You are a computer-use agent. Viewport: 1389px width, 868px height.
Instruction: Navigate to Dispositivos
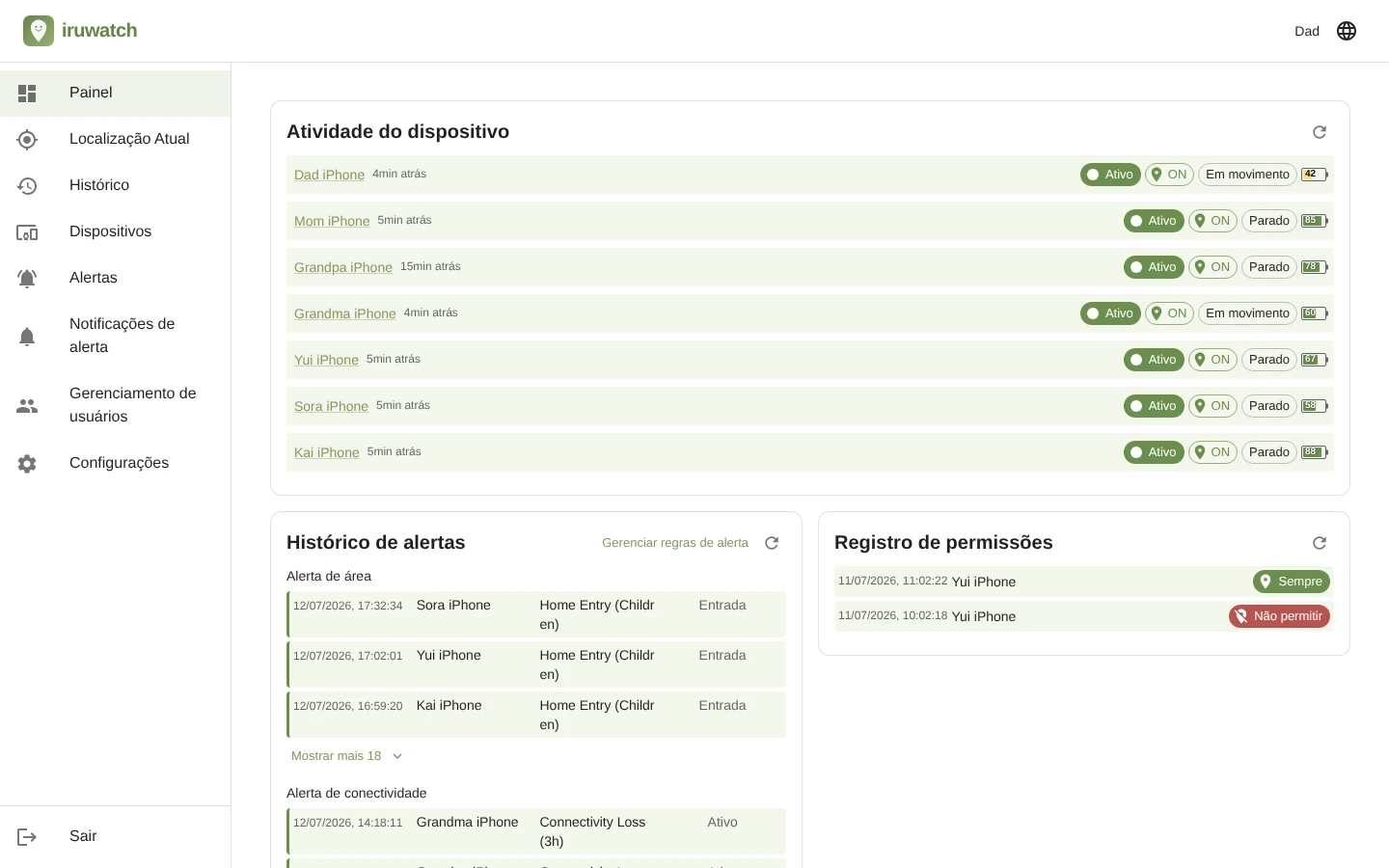(115, 232)
